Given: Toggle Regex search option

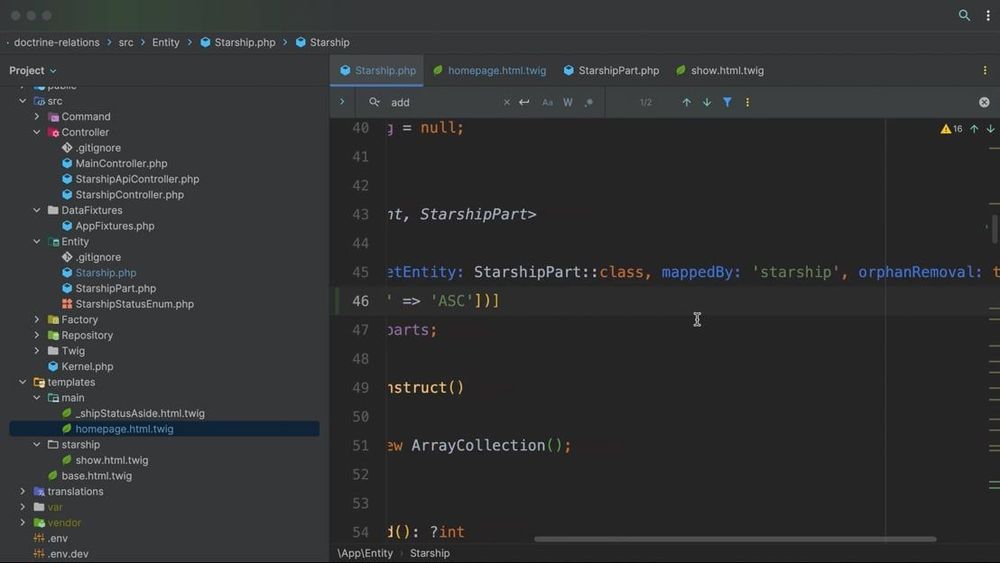Looking at the screenshot, I should click(x=588, y=102).
